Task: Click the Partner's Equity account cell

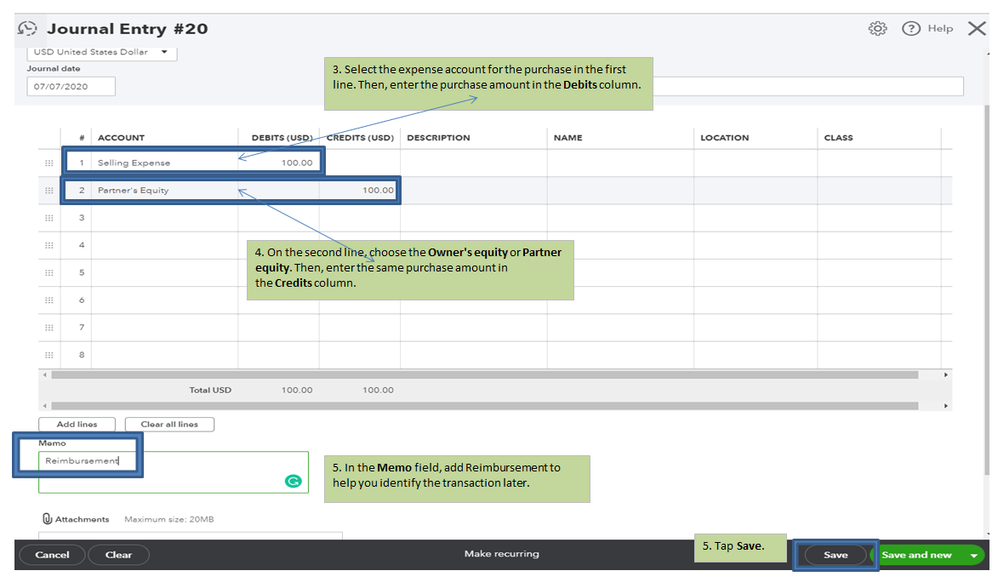Action: tap(165, 190)
